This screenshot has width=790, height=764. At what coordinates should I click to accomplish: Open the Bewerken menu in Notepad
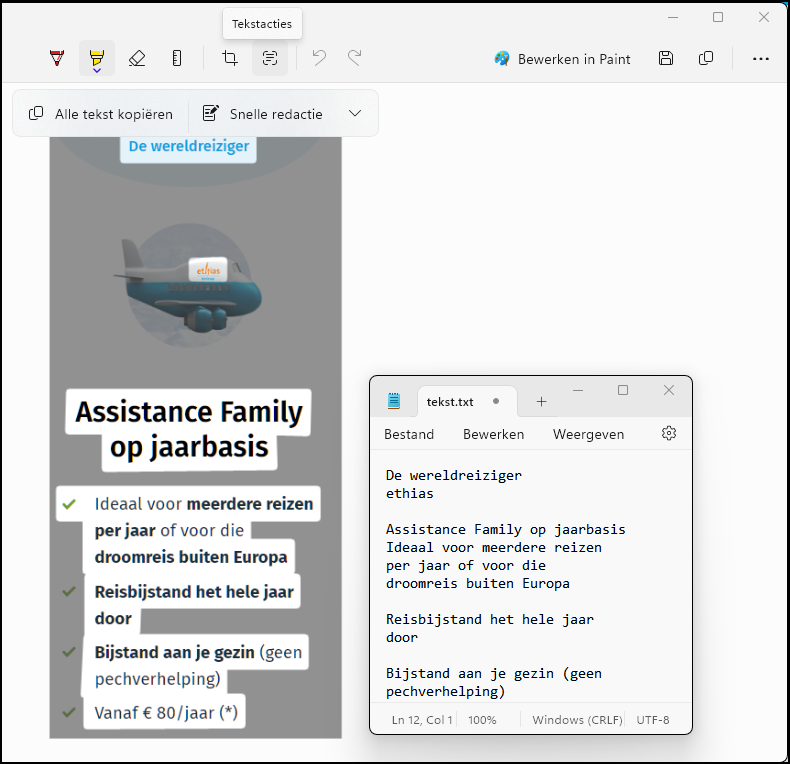pos(493,434)
